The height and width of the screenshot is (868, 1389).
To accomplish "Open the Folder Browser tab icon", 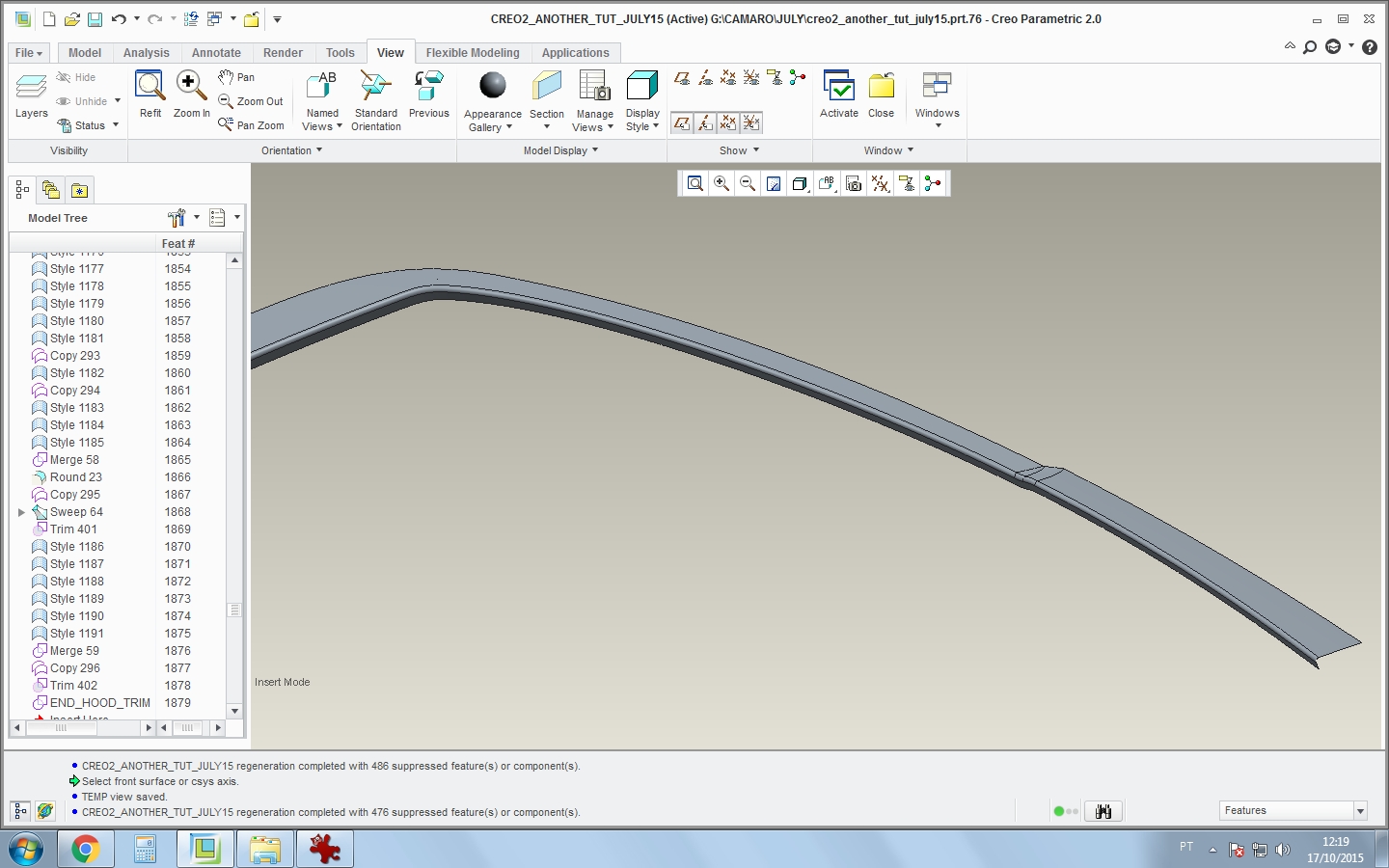I will coord(51,190).
